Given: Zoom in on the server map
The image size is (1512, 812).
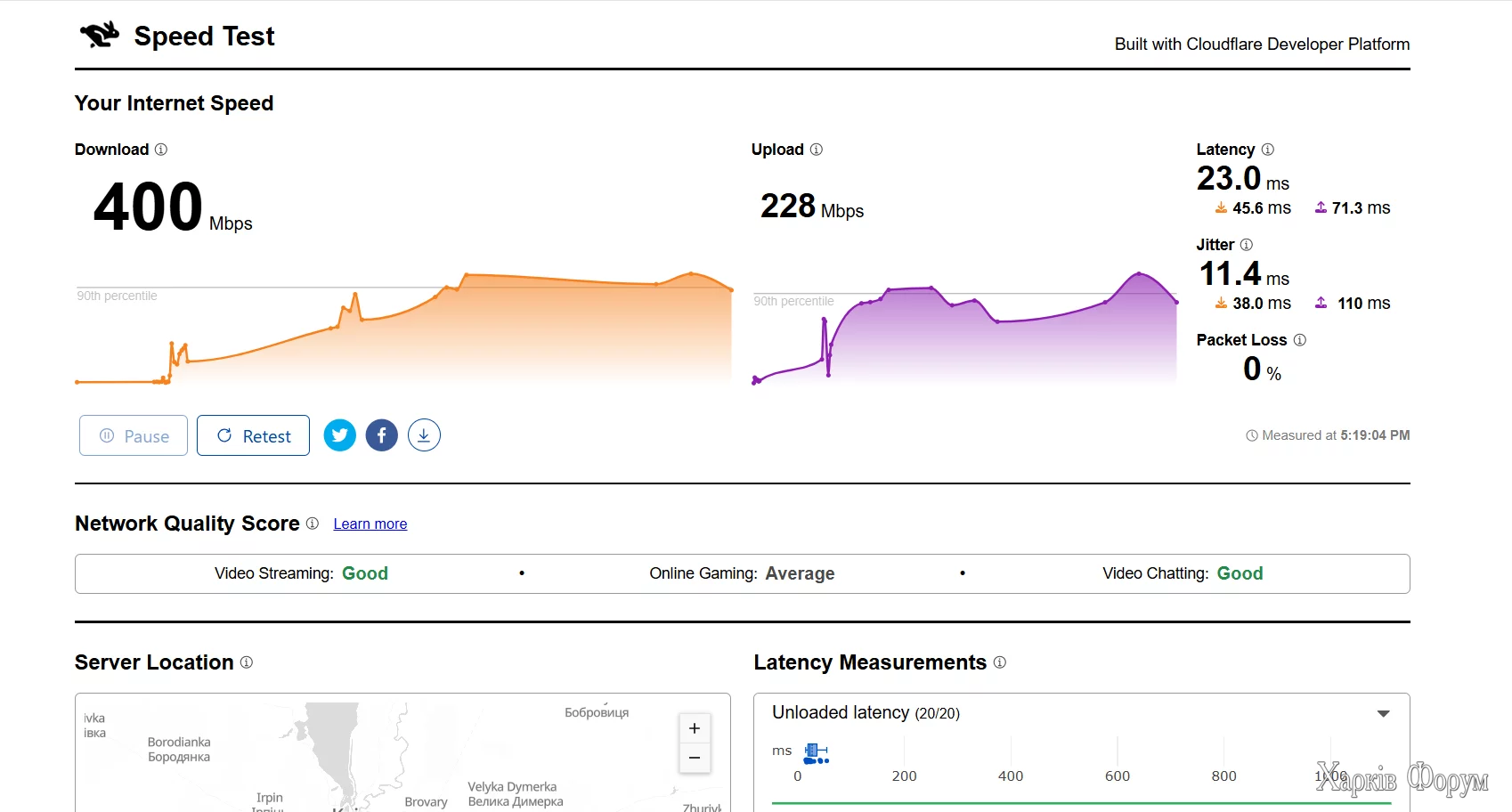Looking at the screenshot, I should coord(695,728).
